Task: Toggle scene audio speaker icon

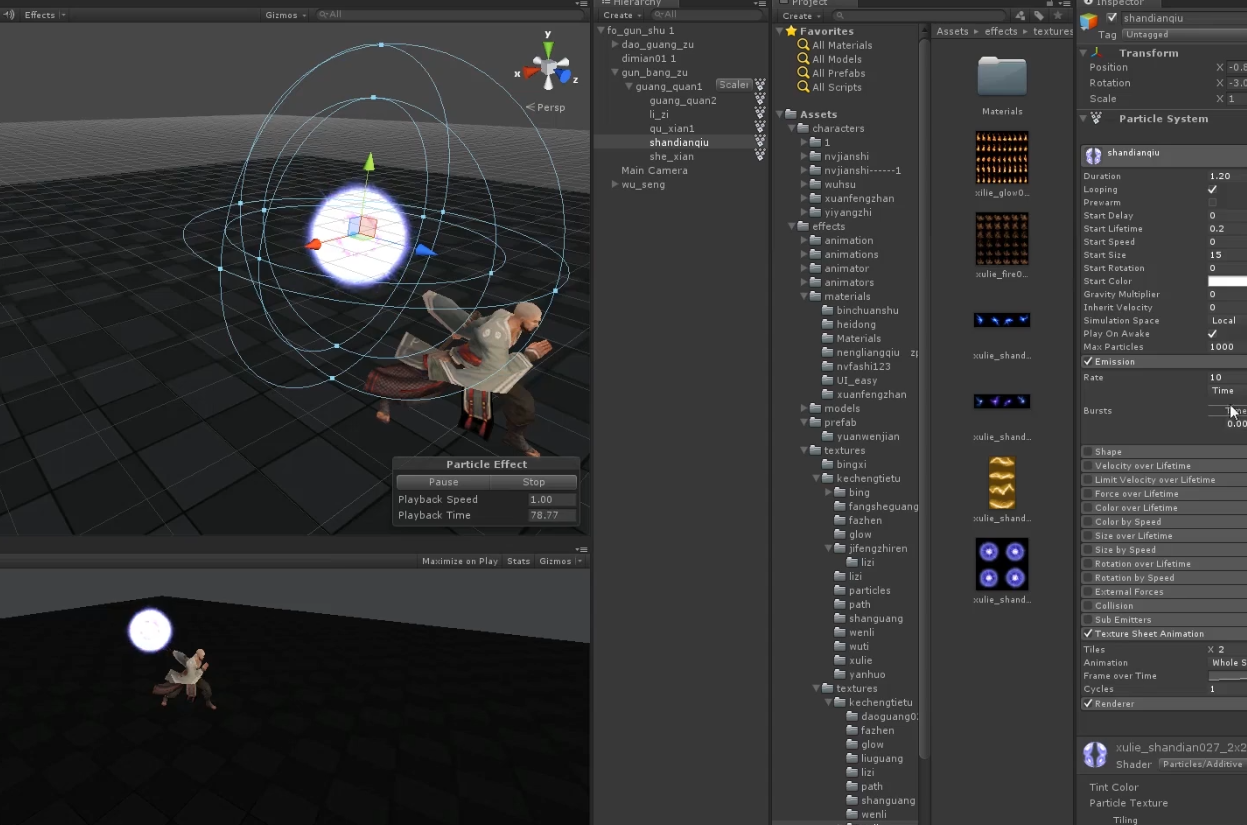Action: tap(9, 15)
